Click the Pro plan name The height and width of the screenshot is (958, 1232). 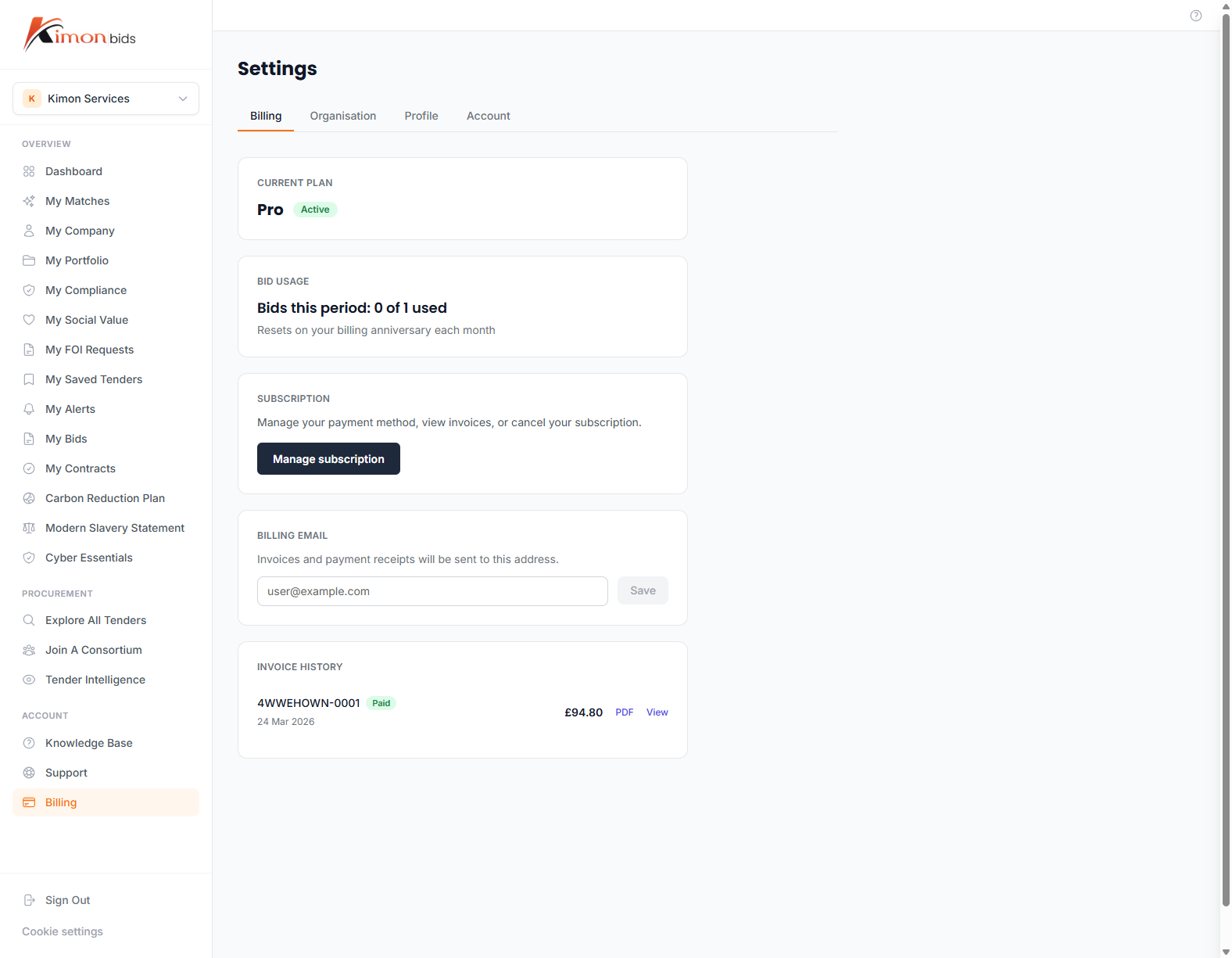[270, 210]
